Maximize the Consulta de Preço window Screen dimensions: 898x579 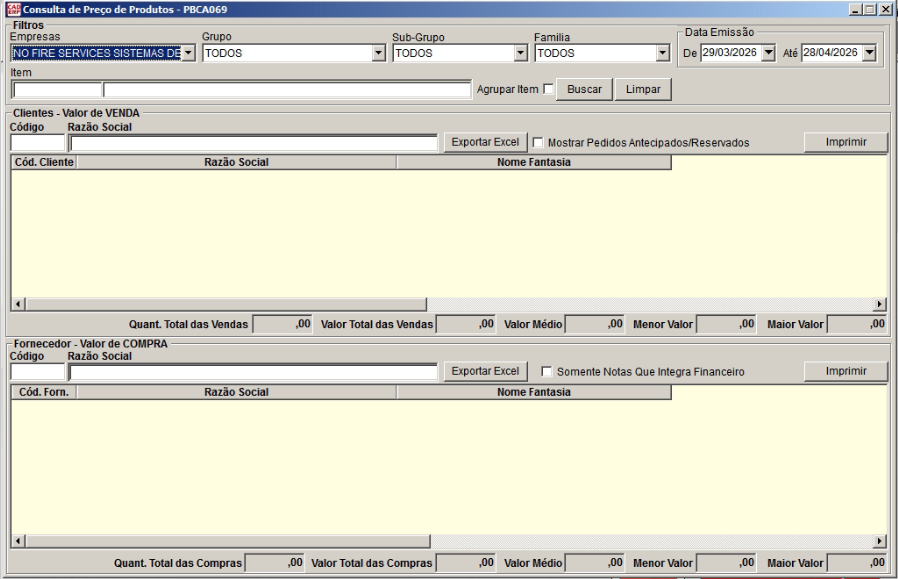[x=870, y=9]
